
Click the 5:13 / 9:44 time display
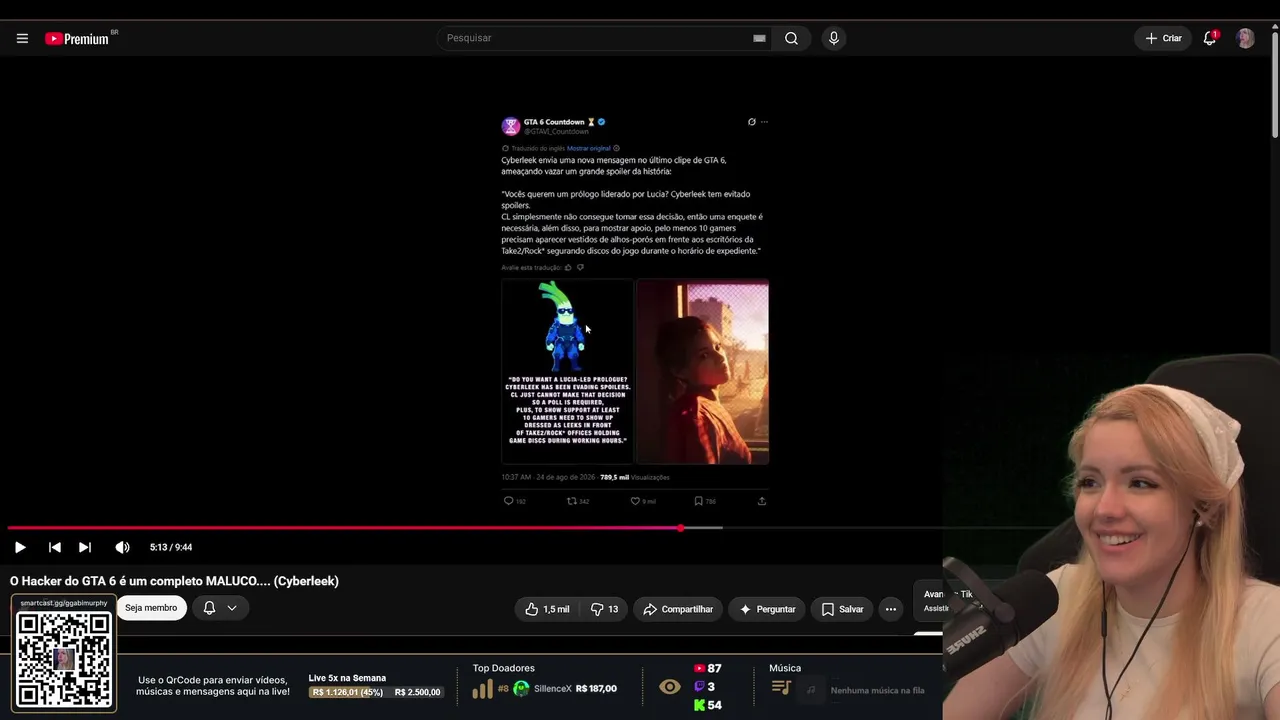171,547
